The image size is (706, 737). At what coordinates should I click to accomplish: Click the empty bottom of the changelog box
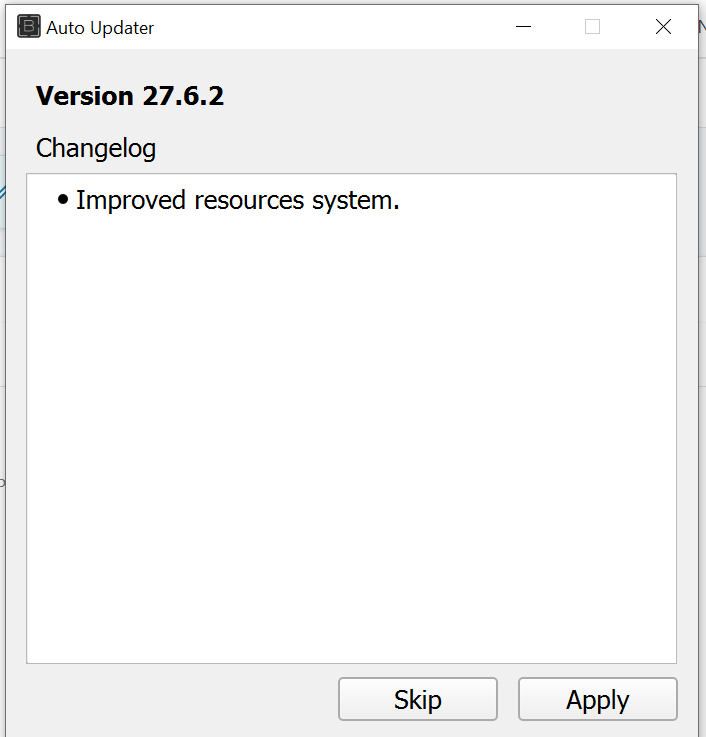(x=351, y=630)
